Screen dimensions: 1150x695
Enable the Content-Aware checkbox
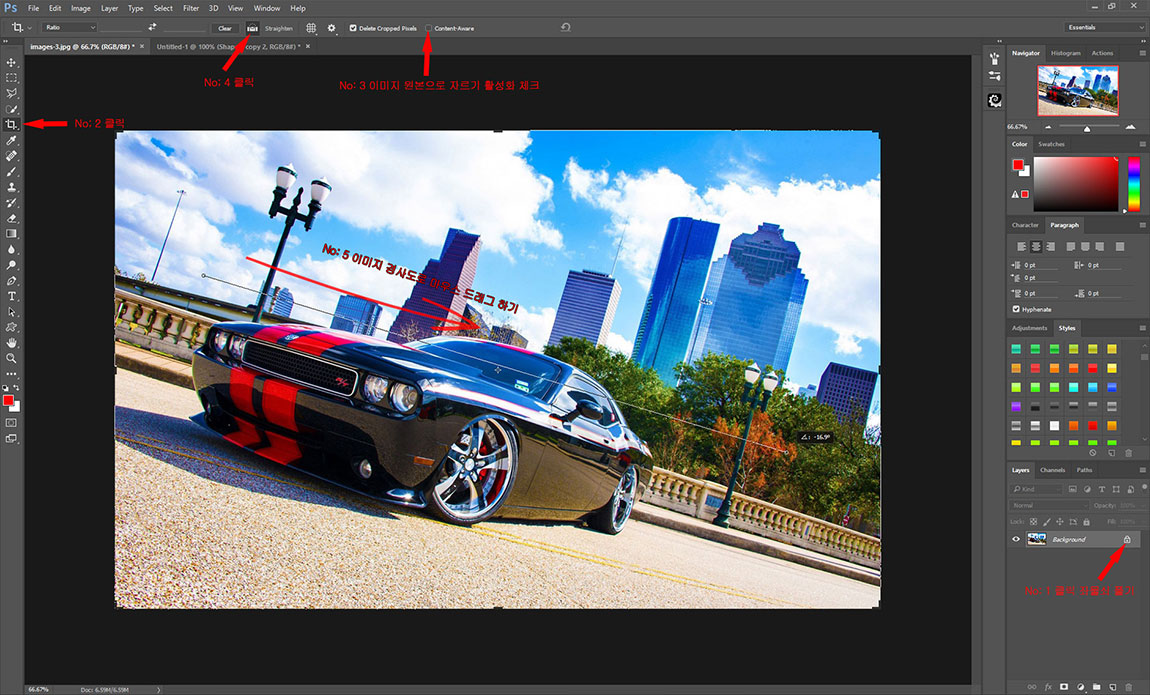(x=428, y=29)
